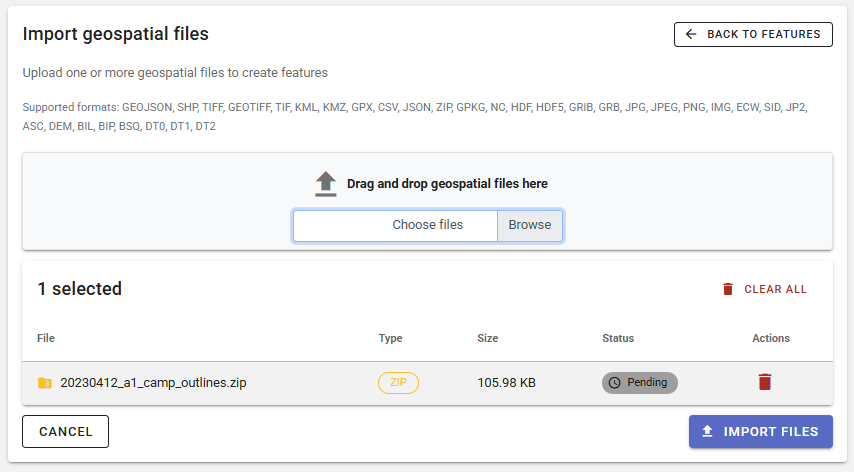Click the ZIP type chip

398,383
